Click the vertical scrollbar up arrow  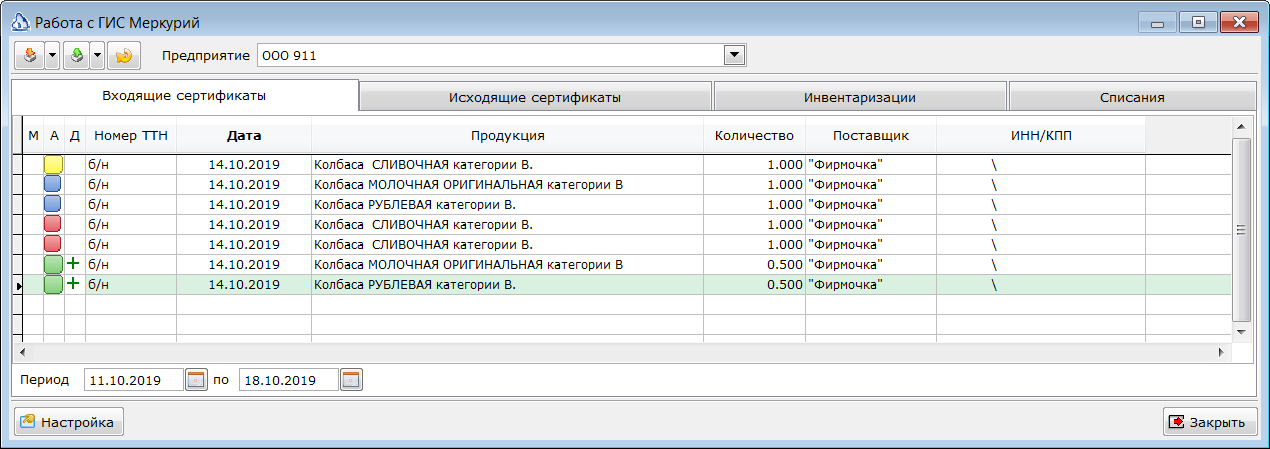coord(1240,126)
